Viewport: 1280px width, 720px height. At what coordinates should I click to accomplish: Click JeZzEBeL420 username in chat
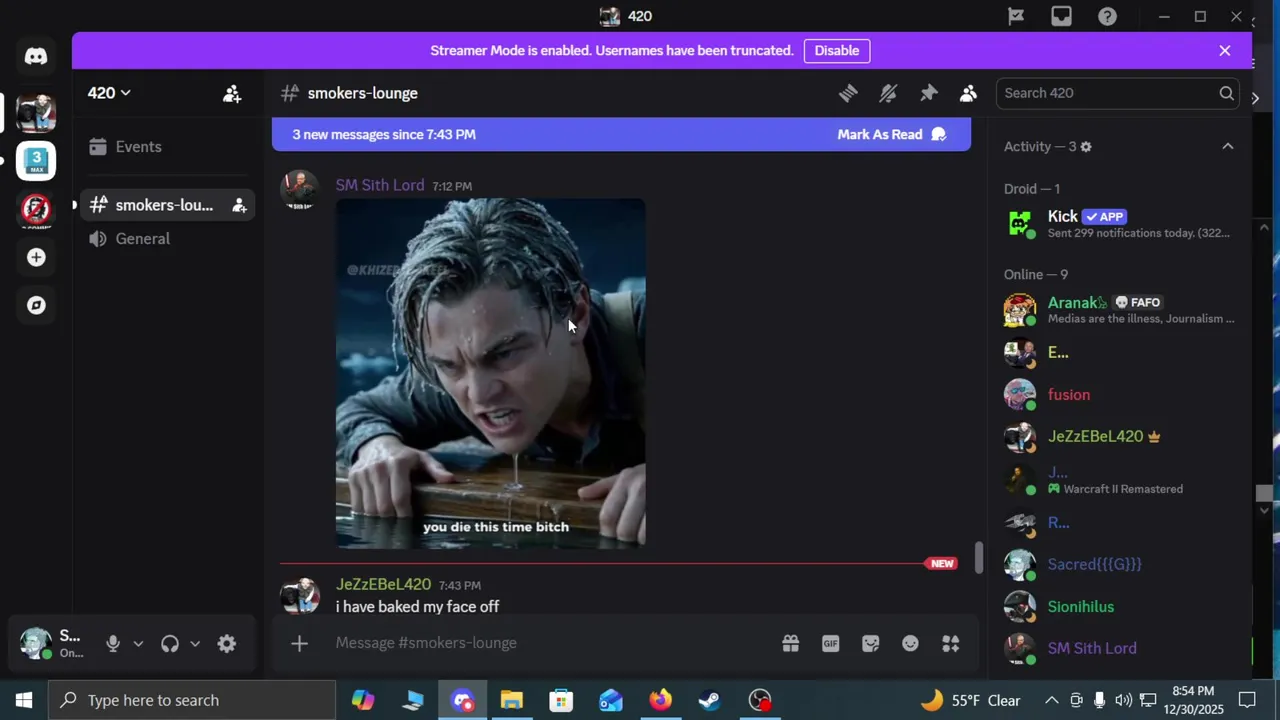coord(383,584)
